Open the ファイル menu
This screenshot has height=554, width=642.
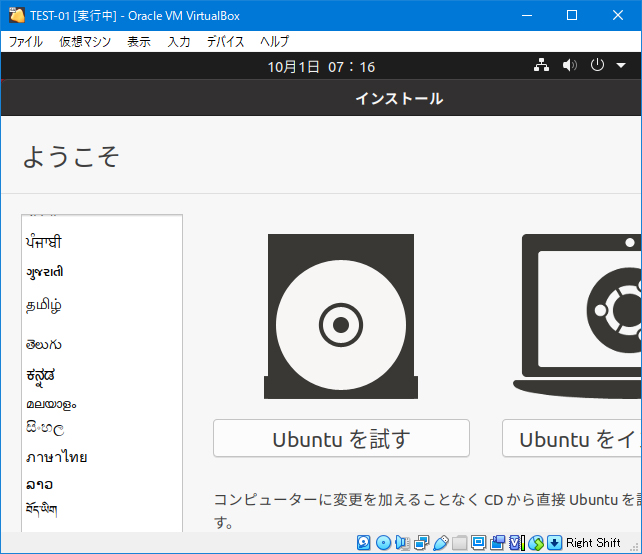click(26, 41)
